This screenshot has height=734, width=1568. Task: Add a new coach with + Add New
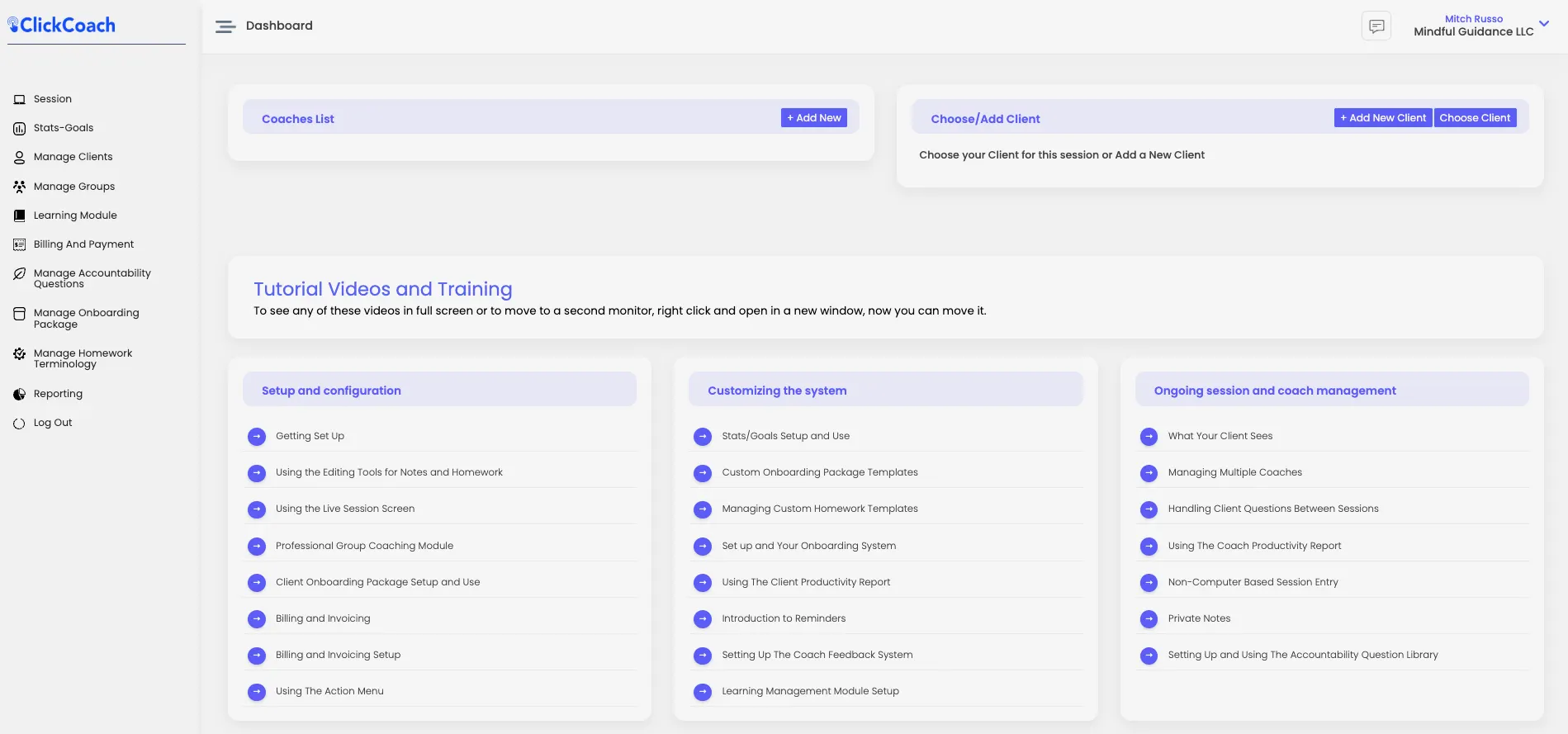click(x=814, y=118)
